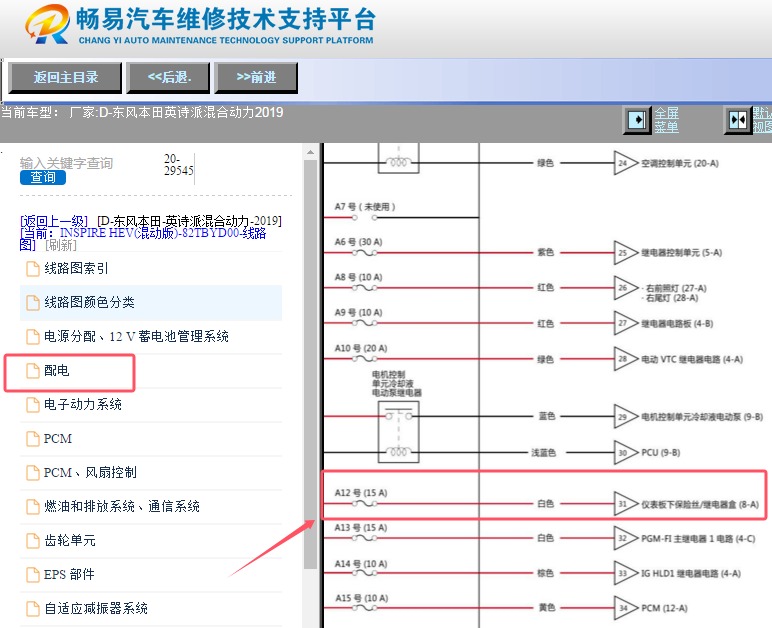
Task: Click connector triangle 26 for 右前照灯
Action: tap(625, 288)
